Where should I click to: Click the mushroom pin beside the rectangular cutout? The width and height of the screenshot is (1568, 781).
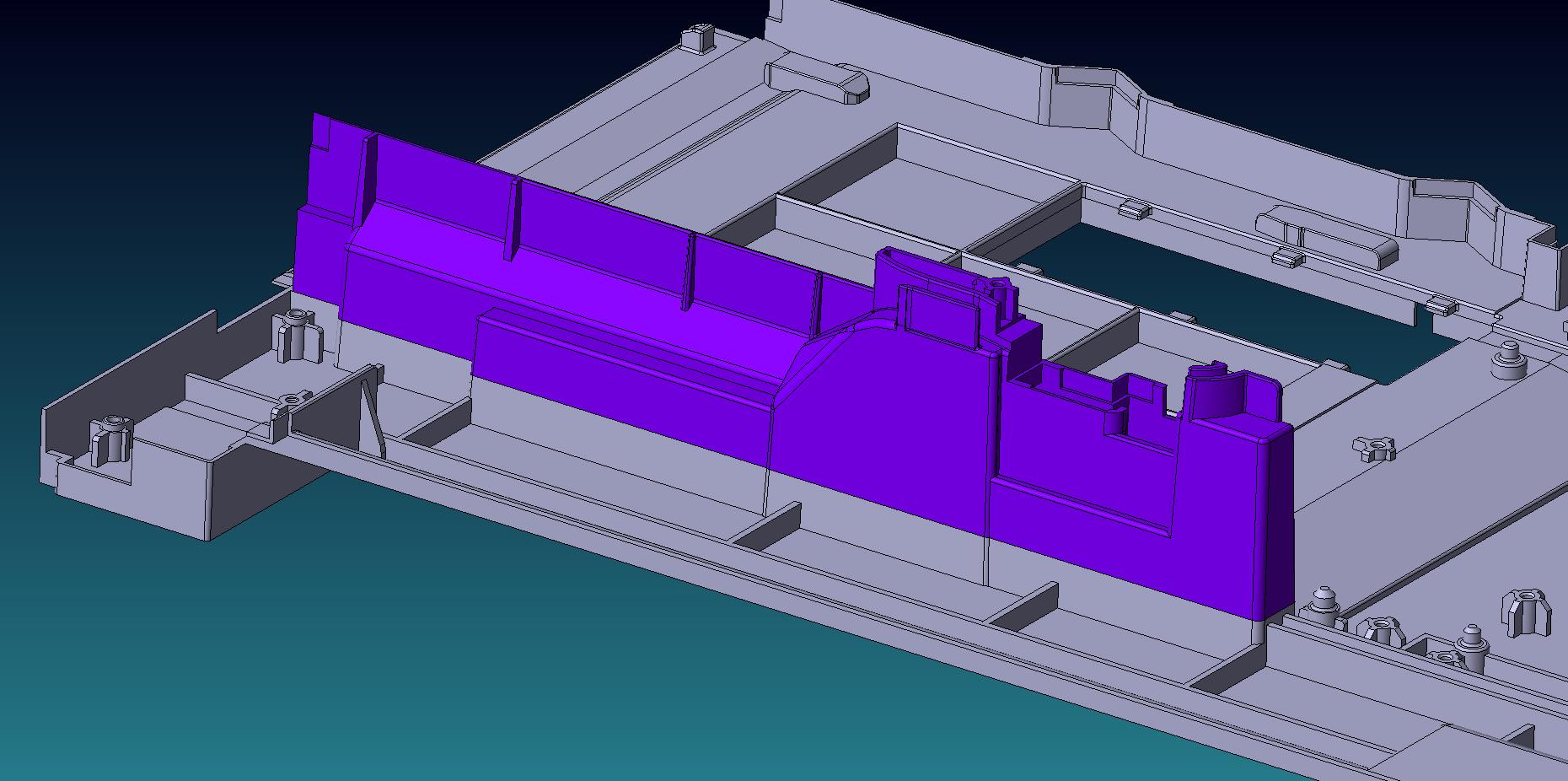pyautogui.click(x=1508, y=360)
